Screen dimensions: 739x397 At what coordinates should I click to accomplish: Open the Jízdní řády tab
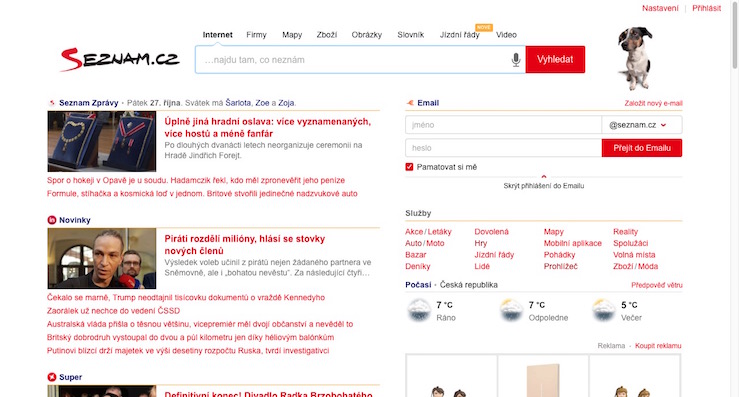point(460,35)
